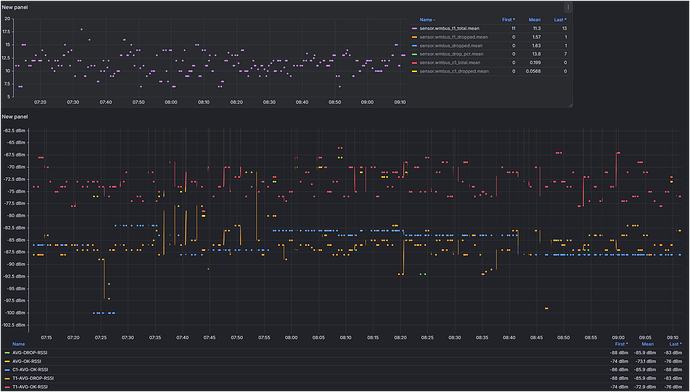Click mean value 1.63 in upper legend
The image size is (690, 392).
click(x=536, y=46)
